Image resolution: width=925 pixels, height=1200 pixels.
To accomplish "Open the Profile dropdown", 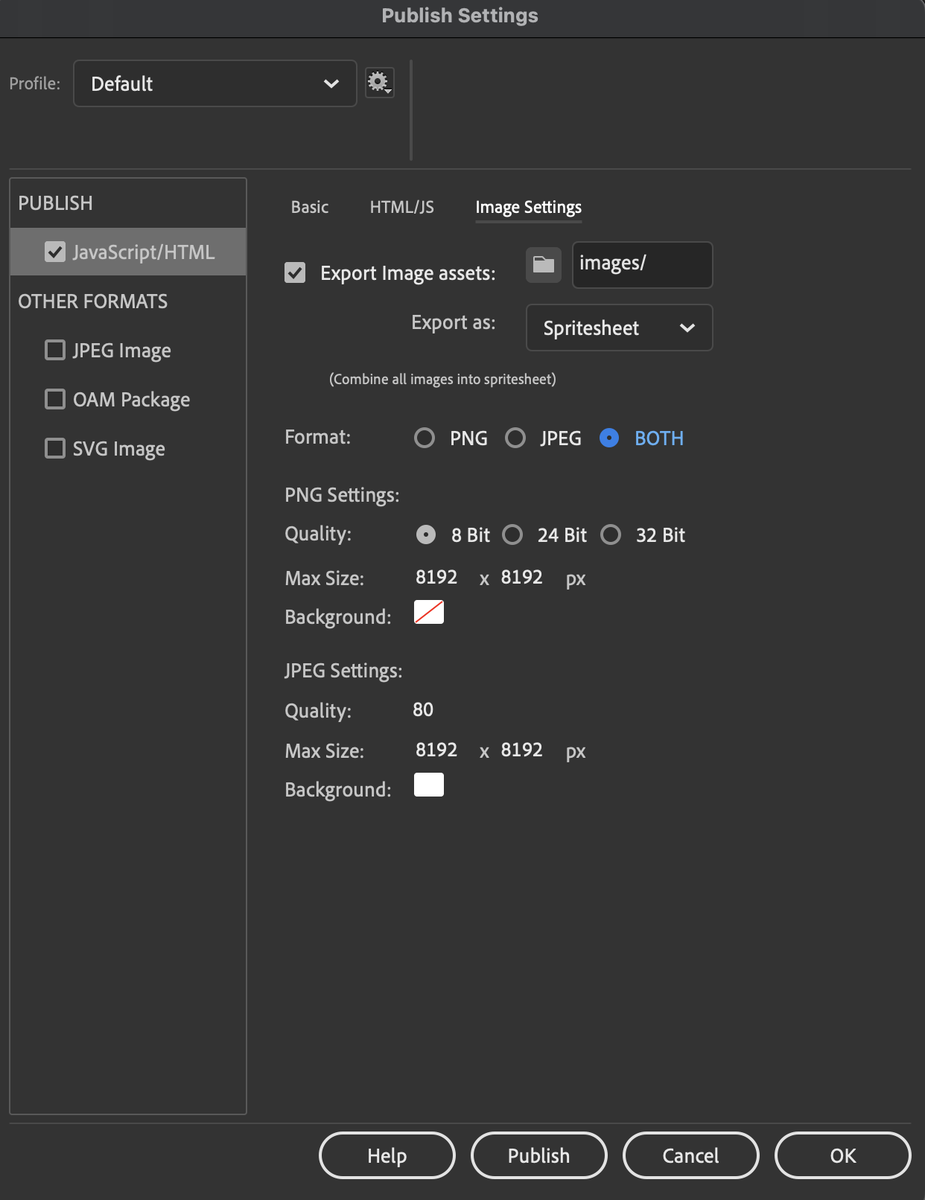I will pos(214,83).
